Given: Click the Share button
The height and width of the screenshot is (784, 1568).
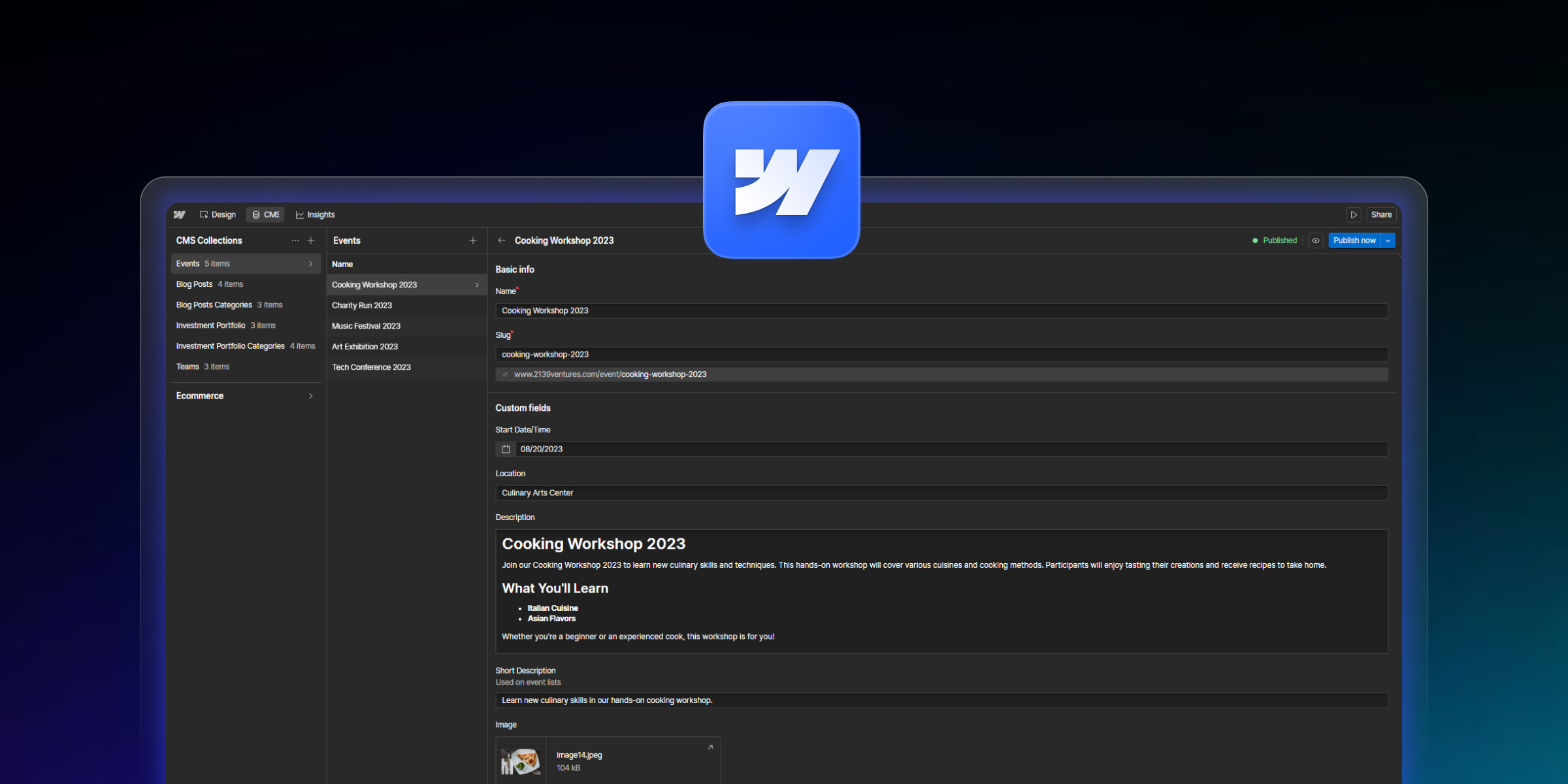Looking at the screenshot, I should click(x=1381, y=214).
